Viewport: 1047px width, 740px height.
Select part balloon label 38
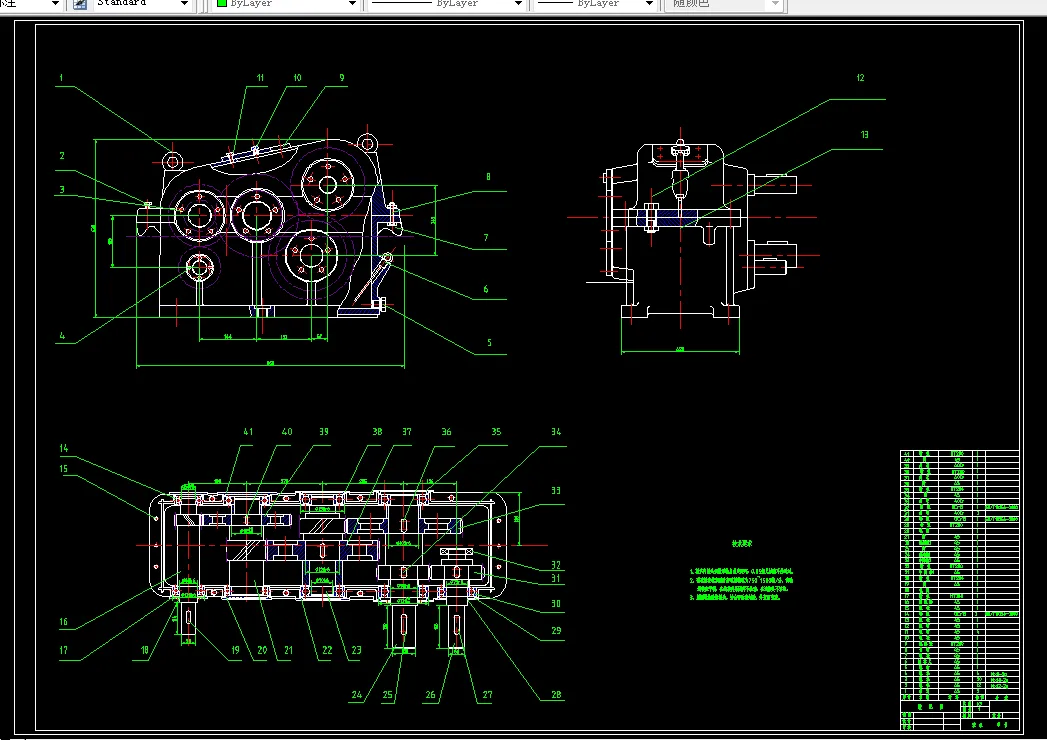pos(377,431)
